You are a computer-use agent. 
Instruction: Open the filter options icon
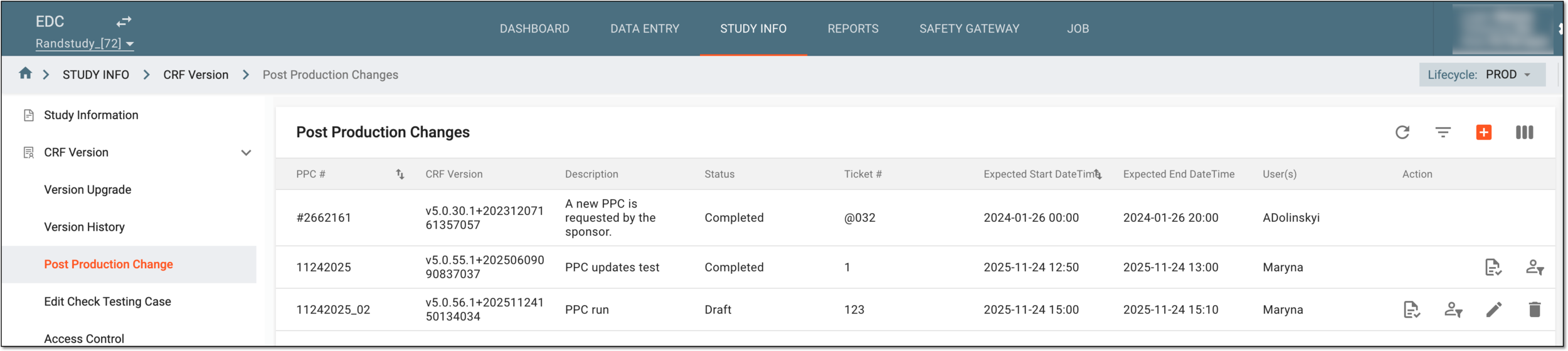(x=1443, y=132)
